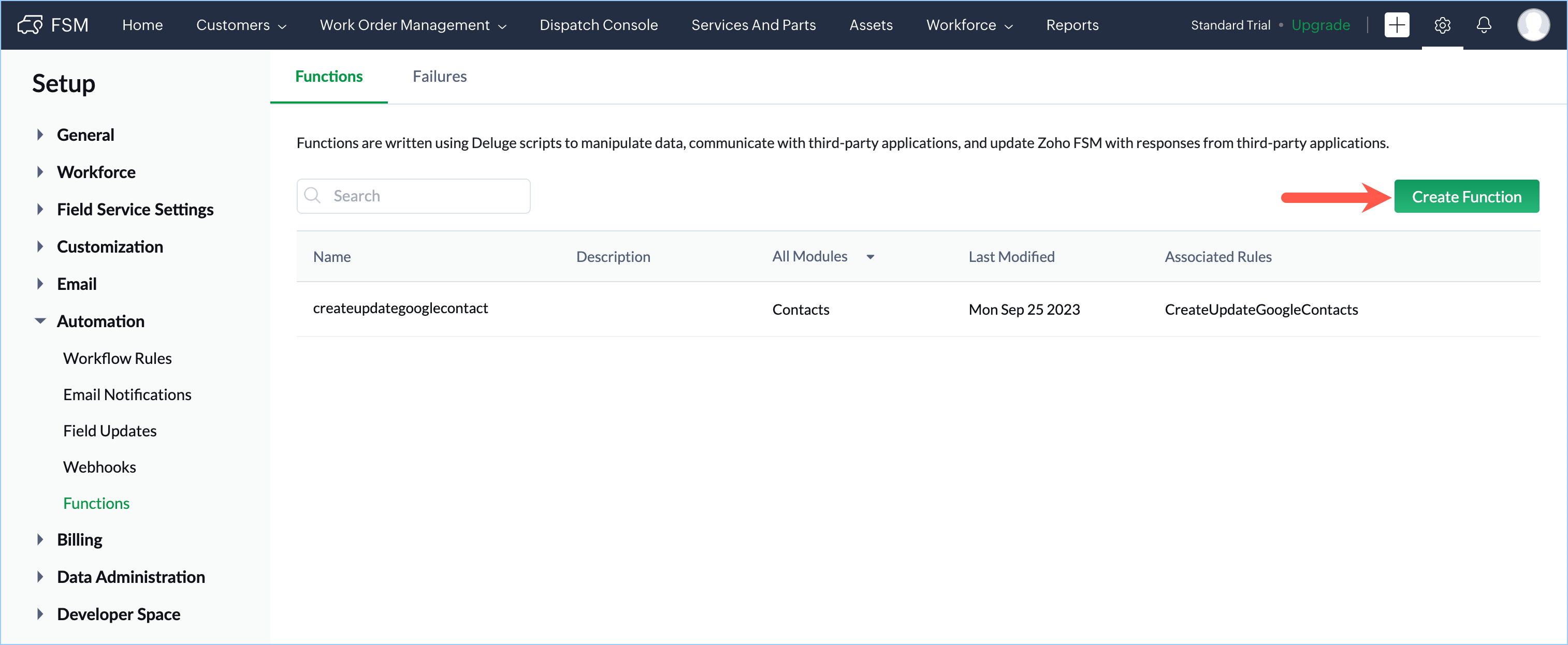Open the Customers menu dropdown
Viewport: 1568px width, 645px height.
241,25
